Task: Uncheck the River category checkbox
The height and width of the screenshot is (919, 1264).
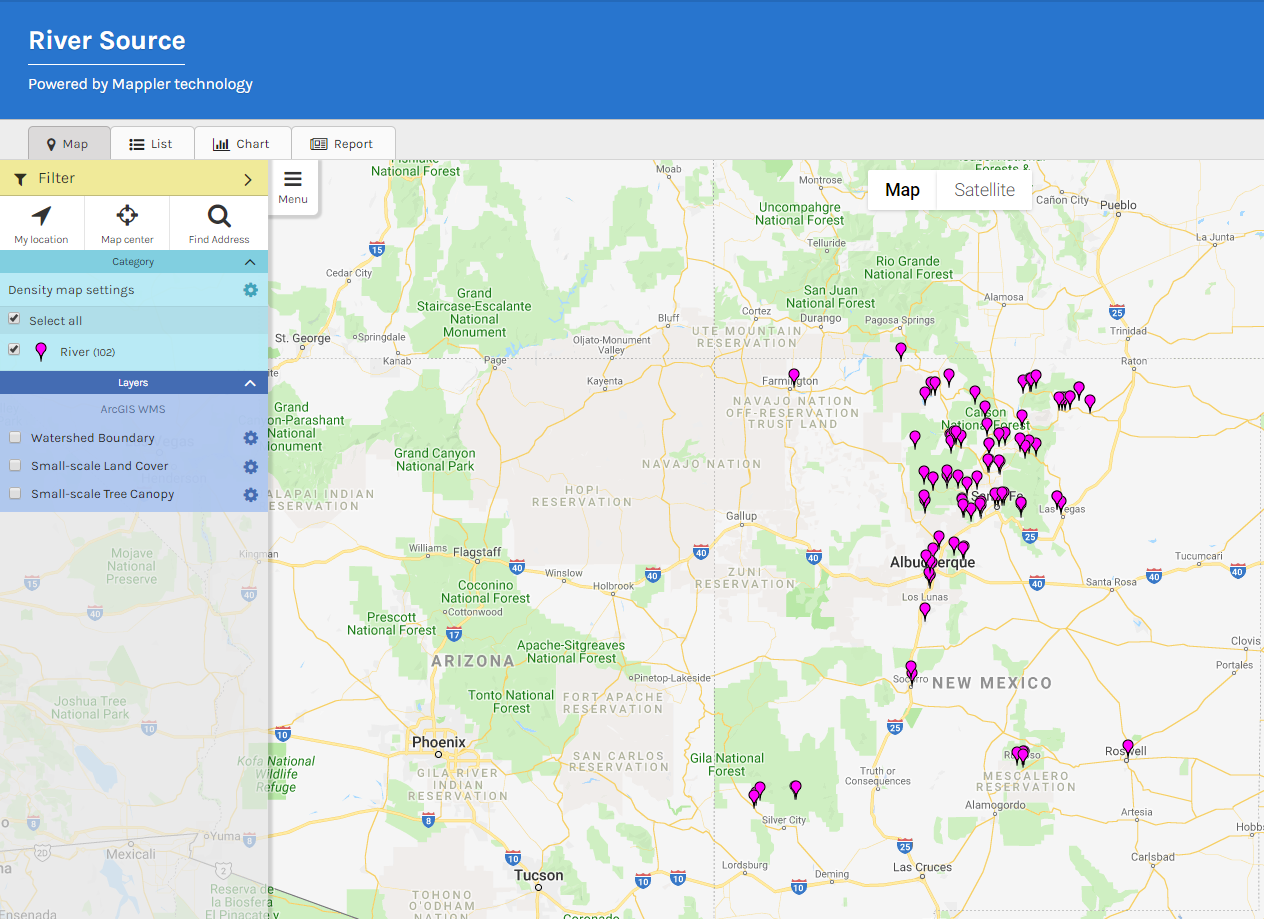Action: click(x=14, y=350)
